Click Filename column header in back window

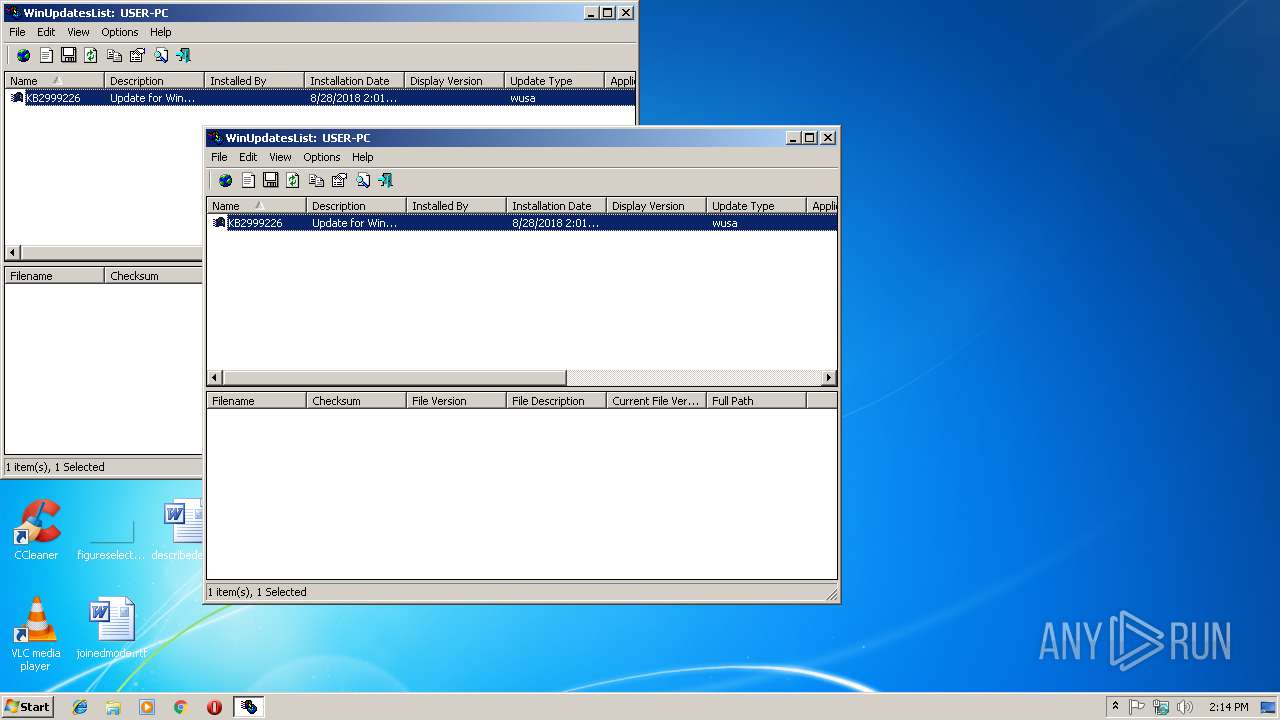pos(54,276)
